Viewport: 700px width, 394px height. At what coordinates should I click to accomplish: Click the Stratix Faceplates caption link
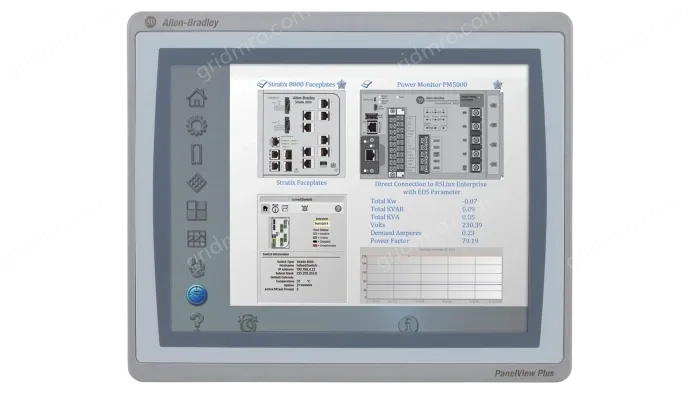(x=302, y=182)
